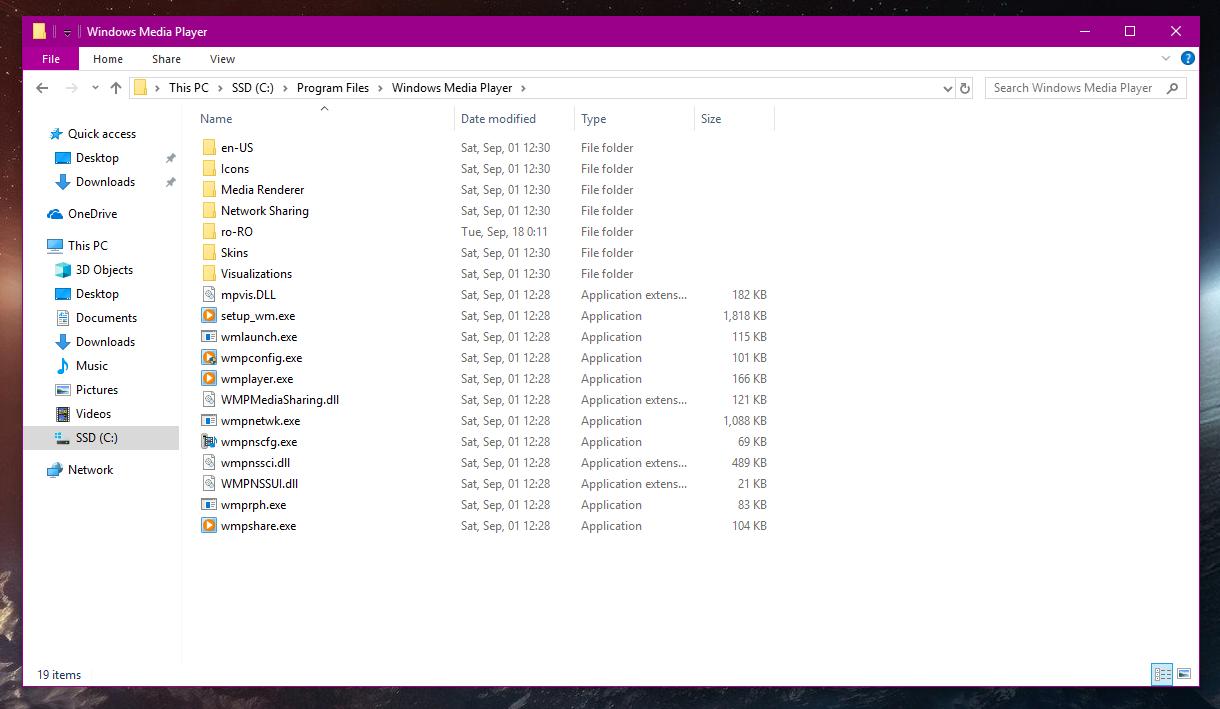Click the 1,818 KB size cell
Viewport: 1220px width, 709px height.
[x=745, y=316]
